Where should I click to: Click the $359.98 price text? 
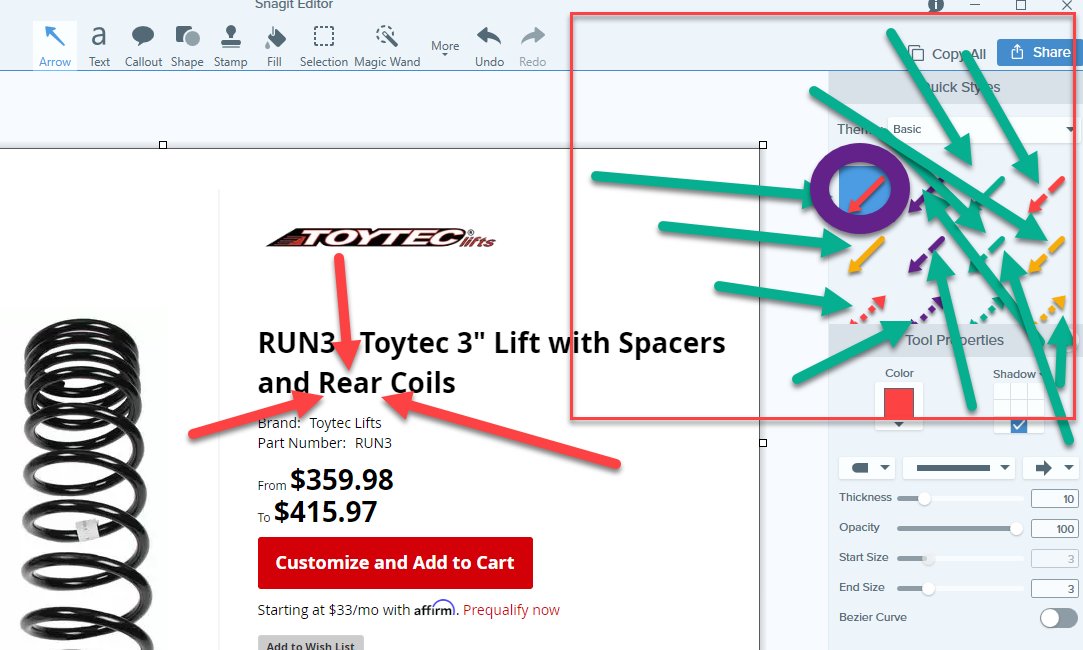(x=342, y=479)
